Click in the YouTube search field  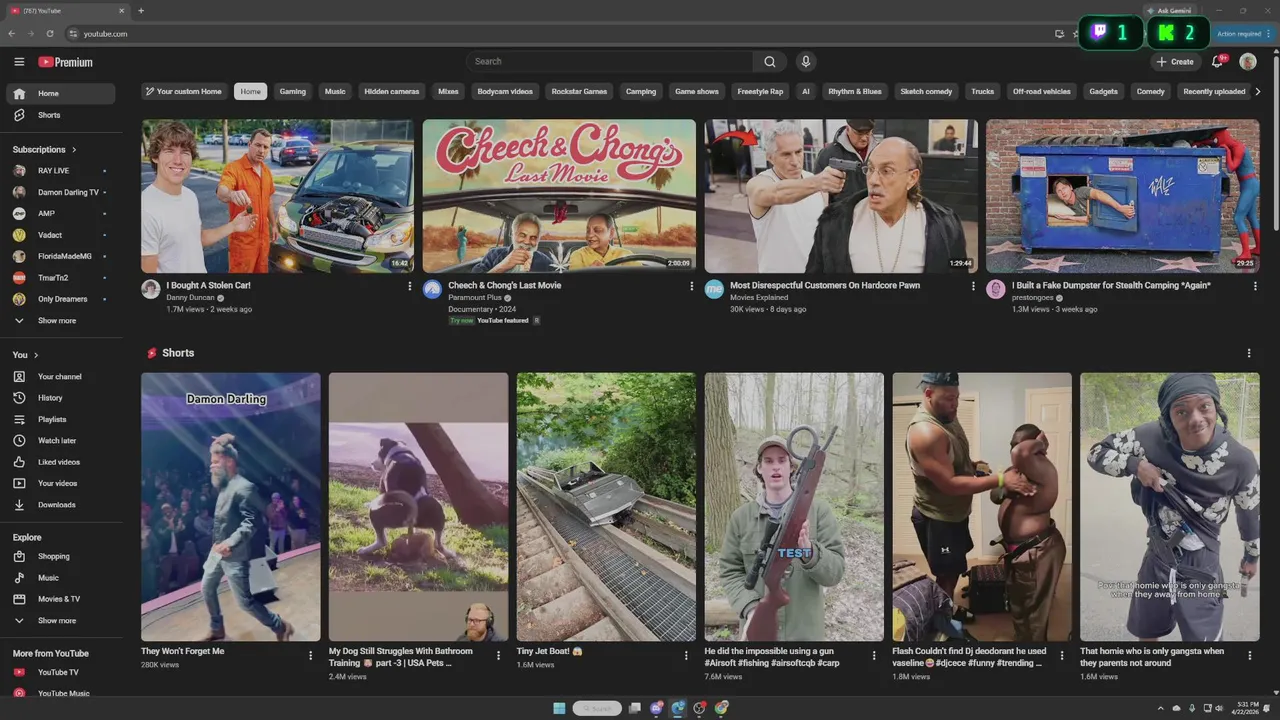[610, 62]
